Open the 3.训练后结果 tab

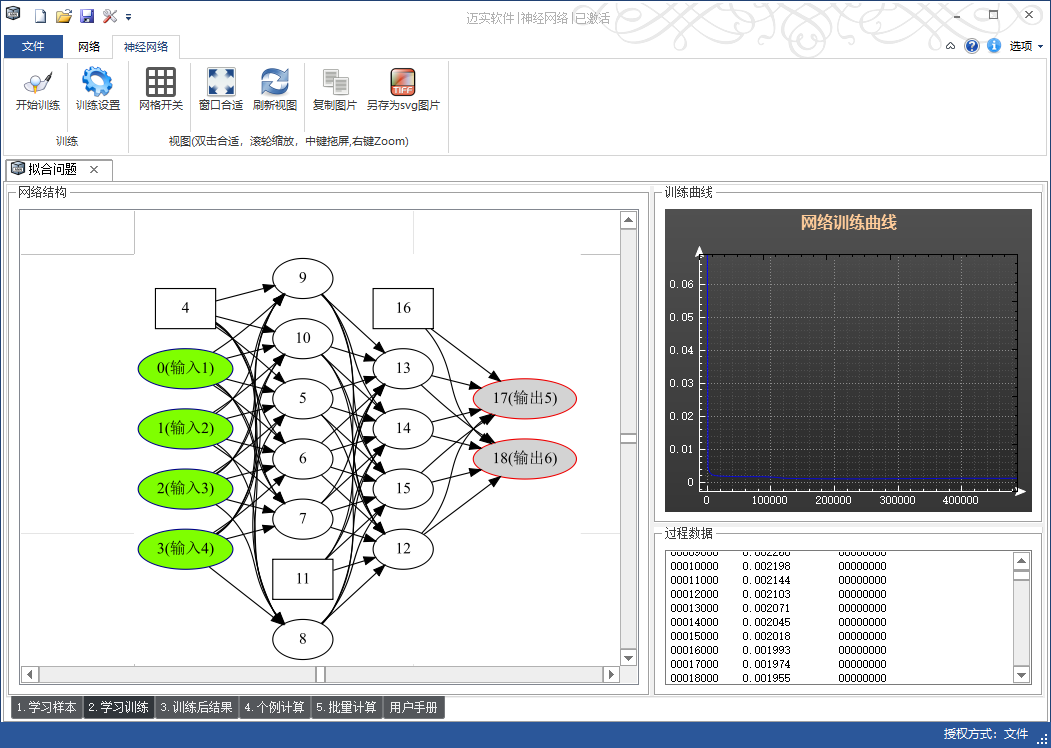click(197, 708)
